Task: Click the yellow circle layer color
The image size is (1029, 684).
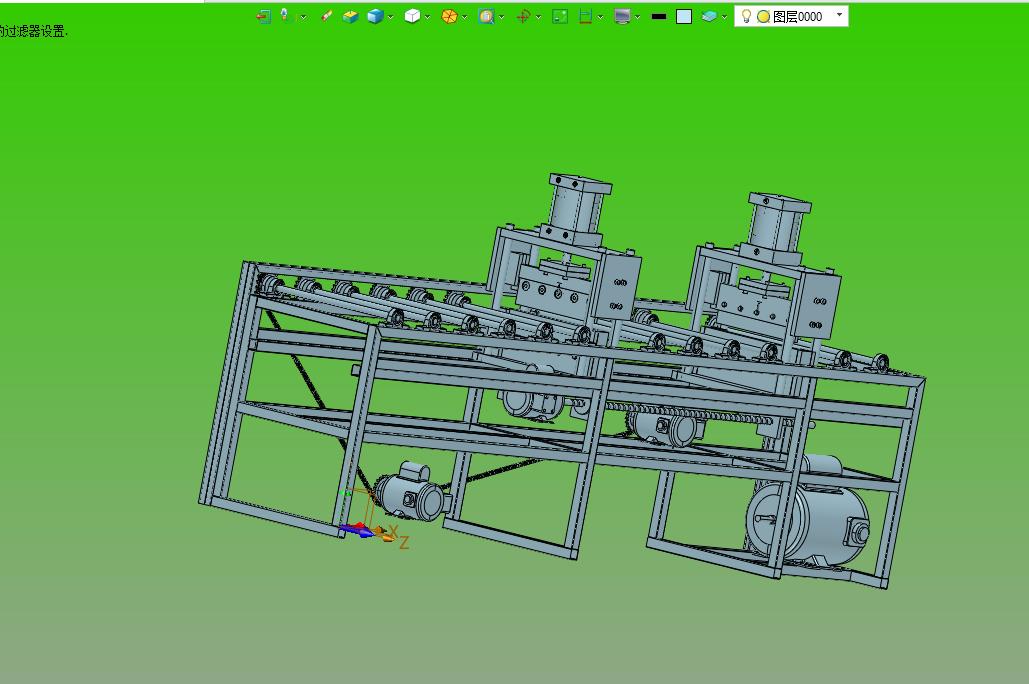Action: tap(763, 16)
